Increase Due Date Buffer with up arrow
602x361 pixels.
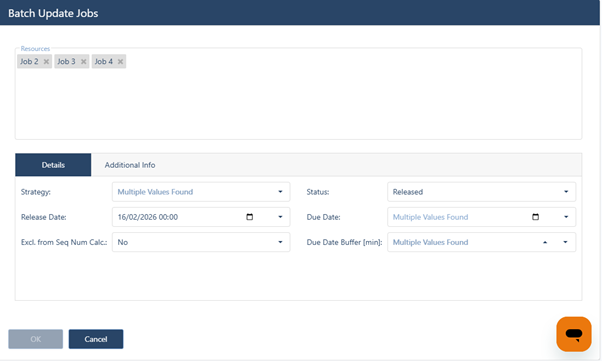pos(545,242)
